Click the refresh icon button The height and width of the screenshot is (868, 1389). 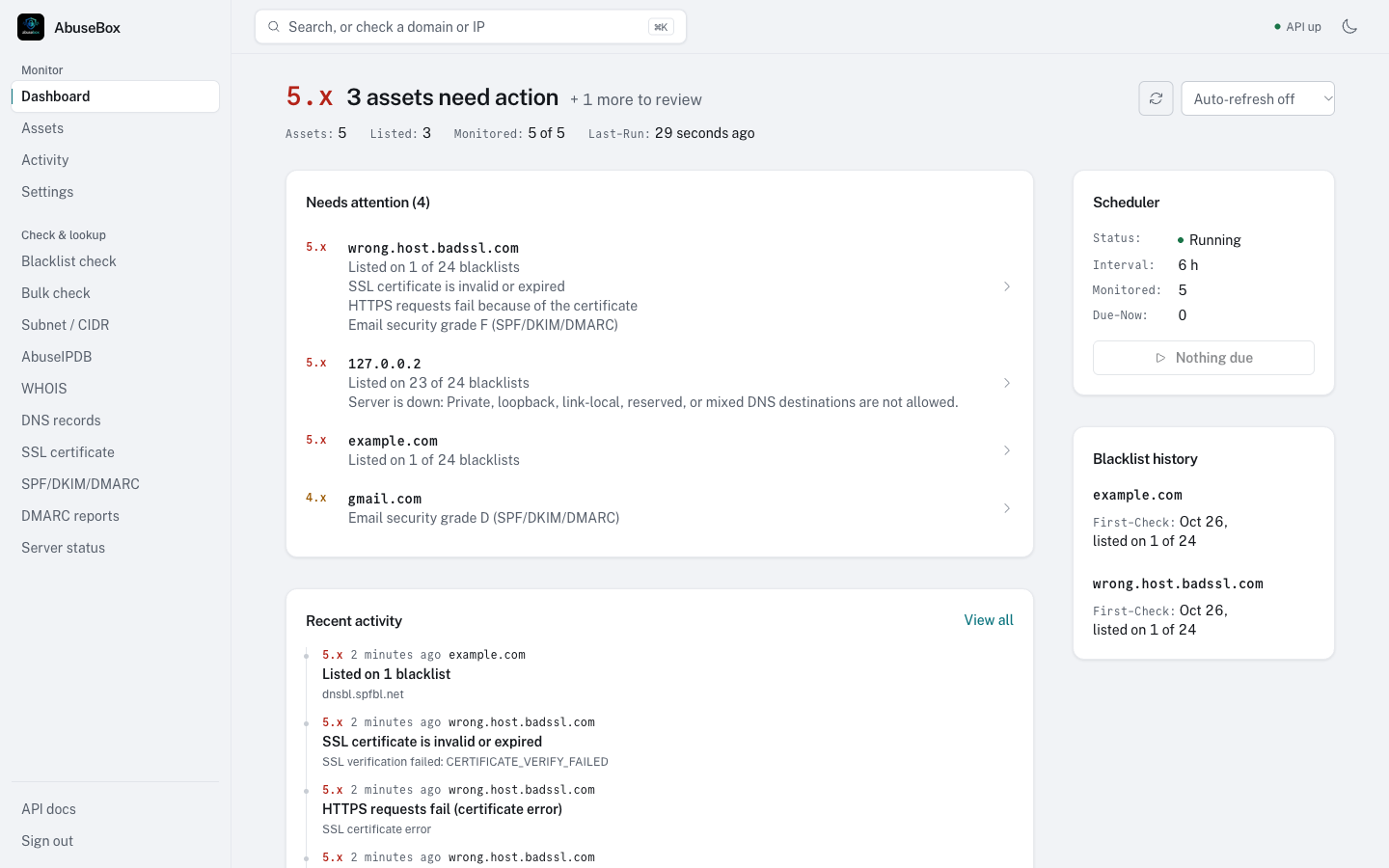tap(1156, 98)
